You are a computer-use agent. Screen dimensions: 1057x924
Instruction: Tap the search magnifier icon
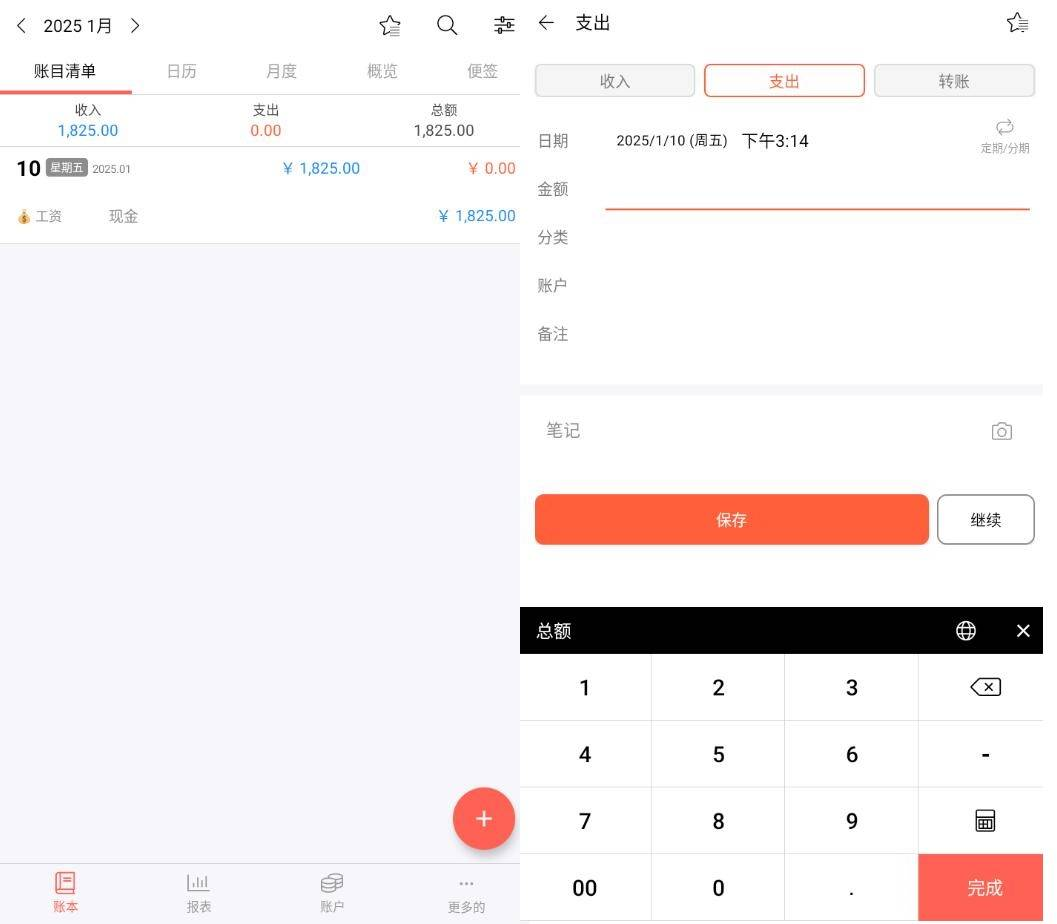click(x=447, y=26)
